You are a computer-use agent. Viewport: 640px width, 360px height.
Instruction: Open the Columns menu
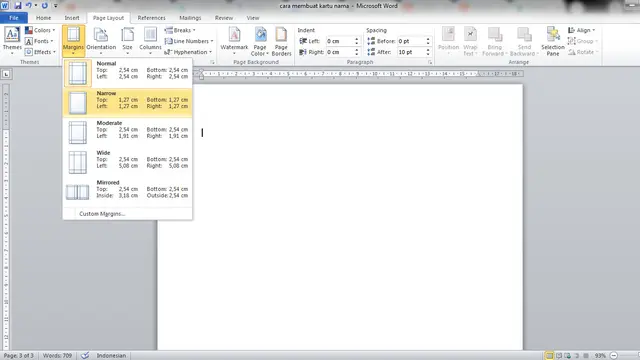150,41
